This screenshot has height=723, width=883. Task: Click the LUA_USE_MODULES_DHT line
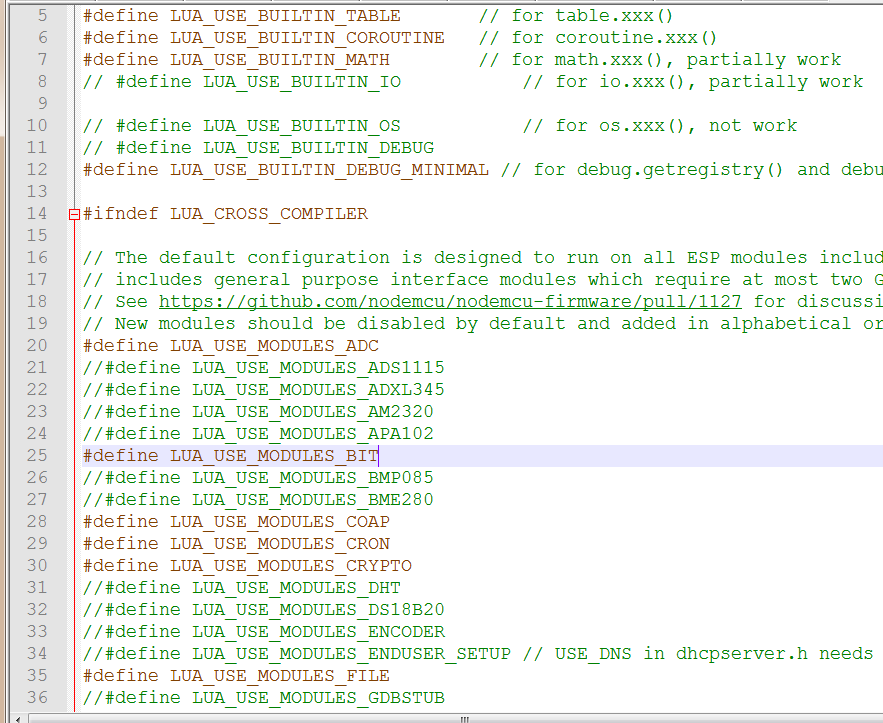(x=242, y=587)
